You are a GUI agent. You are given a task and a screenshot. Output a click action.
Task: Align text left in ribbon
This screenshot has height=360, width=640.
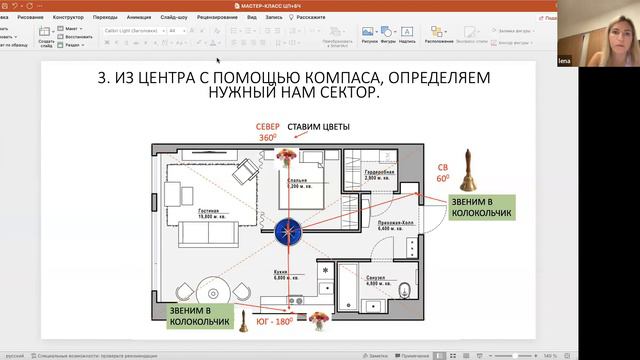[x=234, y=42]
